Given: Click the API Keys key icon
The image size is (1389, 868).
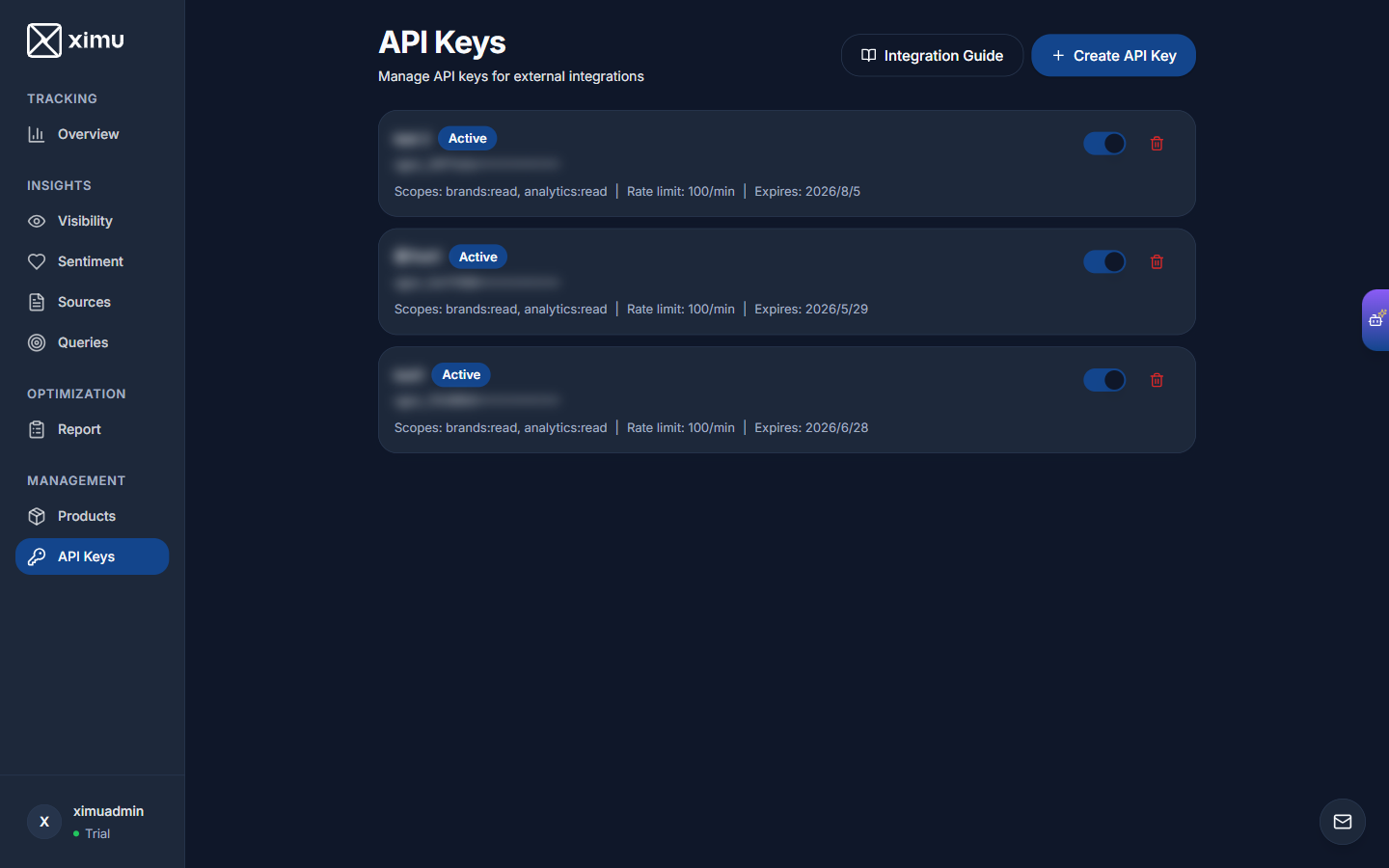Looking at the screenshot, I should (37, 556).
